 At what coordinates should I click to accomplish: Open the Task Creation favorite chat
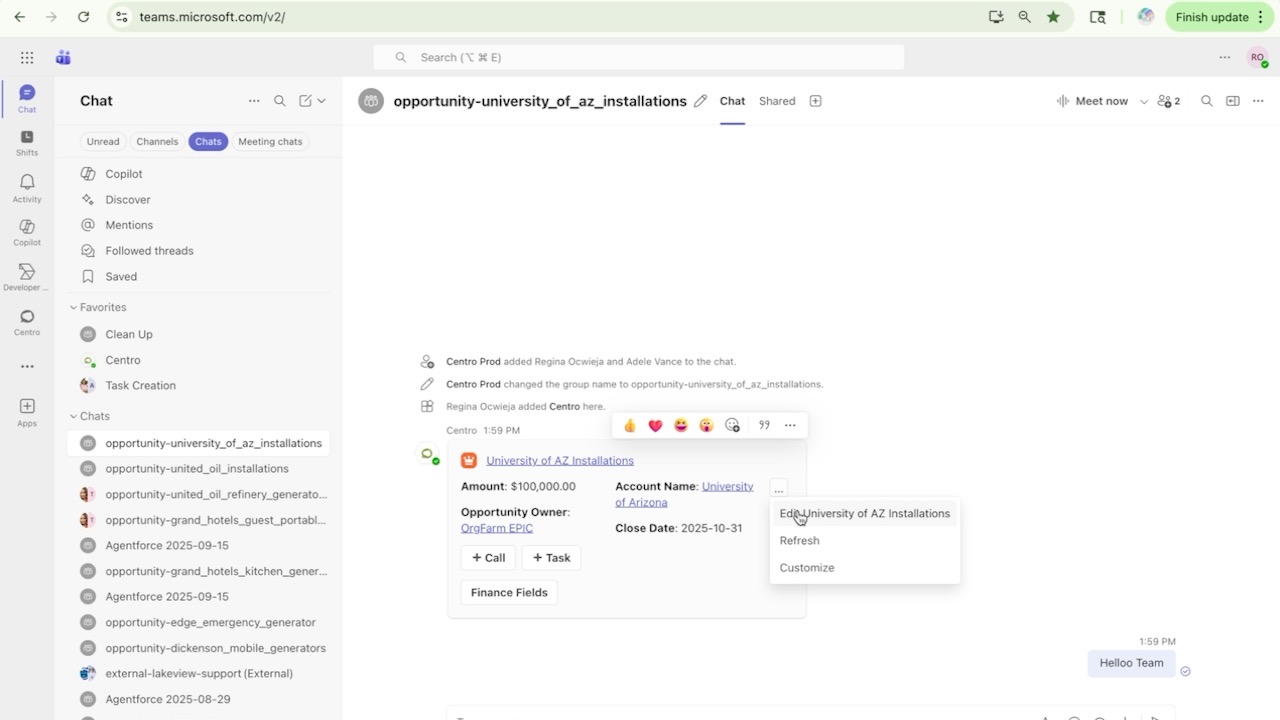[x=198, y=386]
